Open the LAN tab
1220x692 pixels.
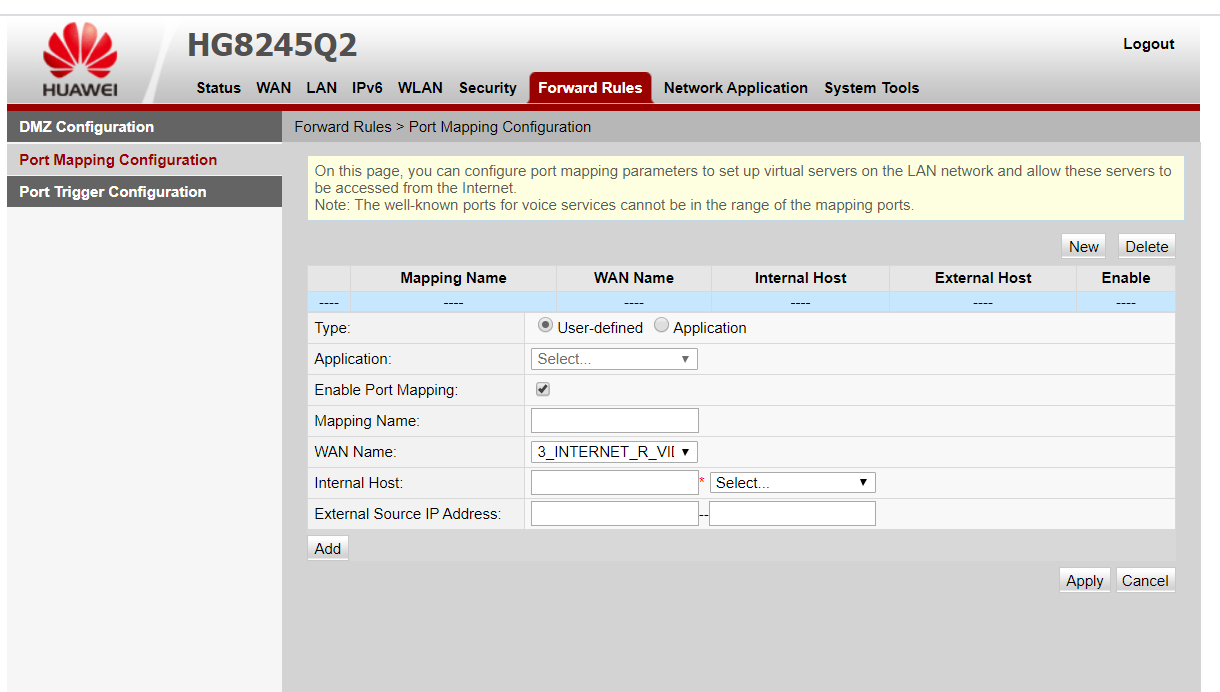pyautogui.click(x=321, y=88)
